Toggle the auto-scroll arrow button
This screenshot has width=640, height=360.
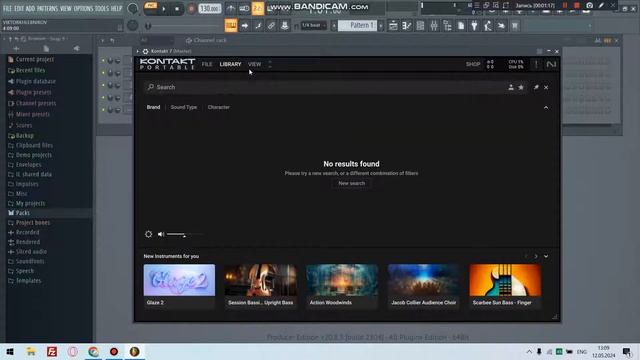point(244,26)
